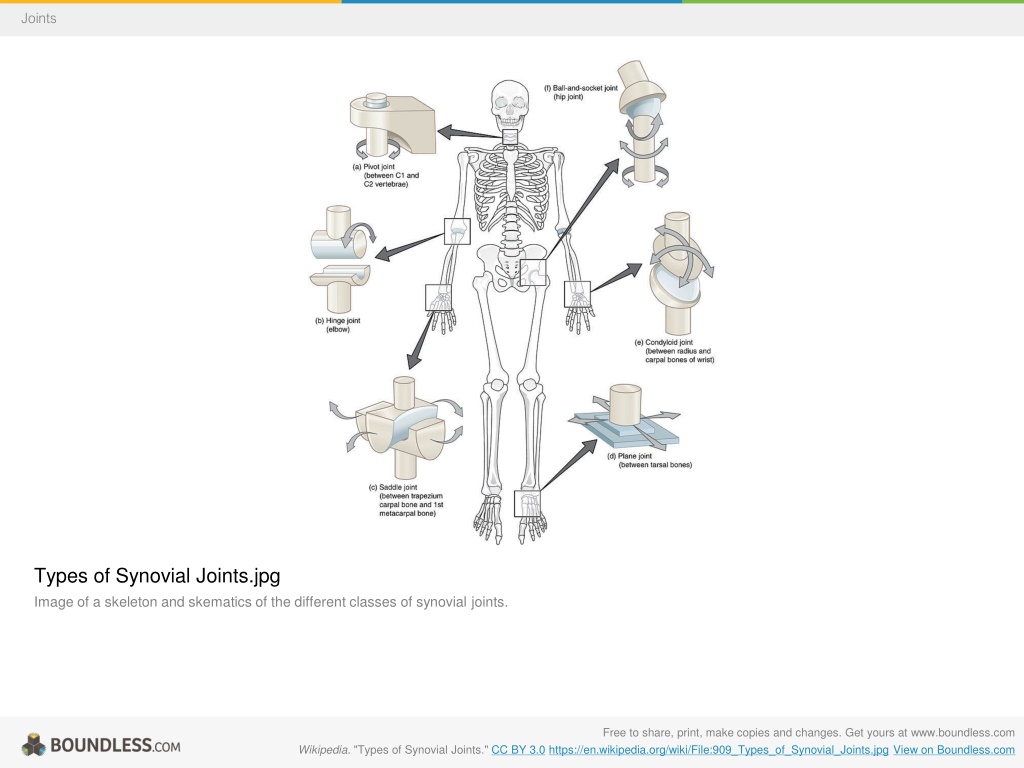
Task: Follow the View on Boundless.com link
Action: [x=953, y=750]
